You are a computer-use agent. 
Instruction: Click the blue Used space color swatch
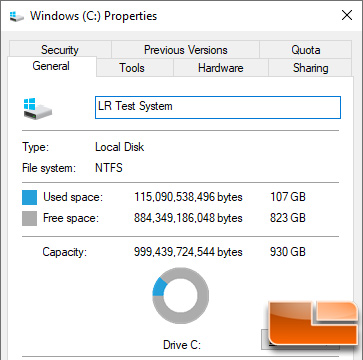[x=29, y=197]
